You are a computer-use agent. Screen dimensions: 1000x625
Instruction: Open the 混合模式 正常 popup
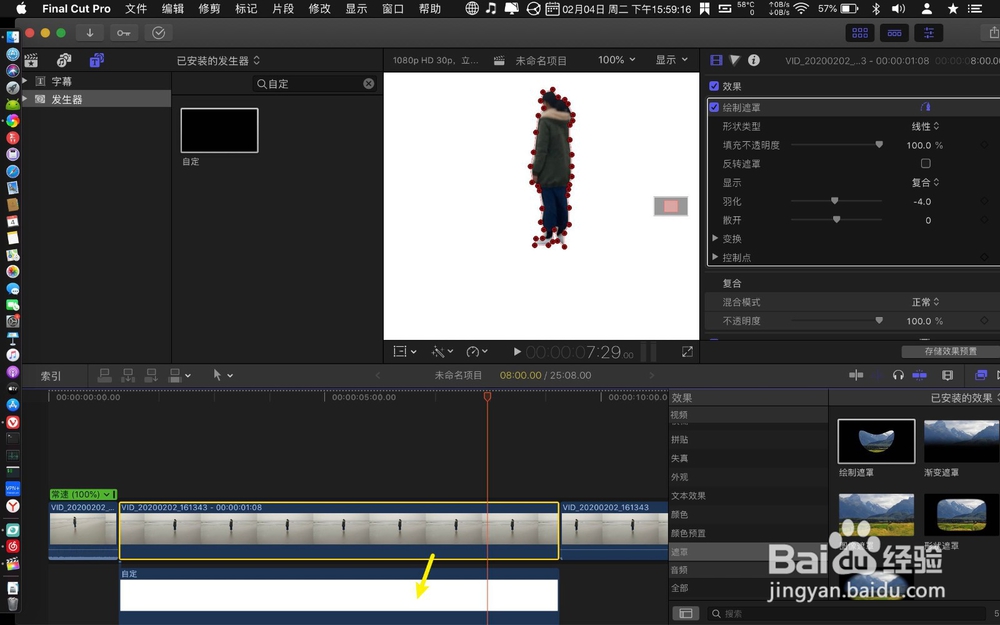point(925,302)
